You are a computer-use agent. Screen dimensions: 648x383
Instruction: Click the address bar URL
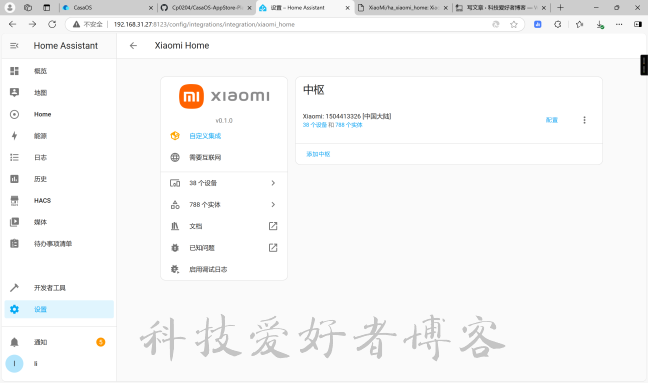point(204,24)
